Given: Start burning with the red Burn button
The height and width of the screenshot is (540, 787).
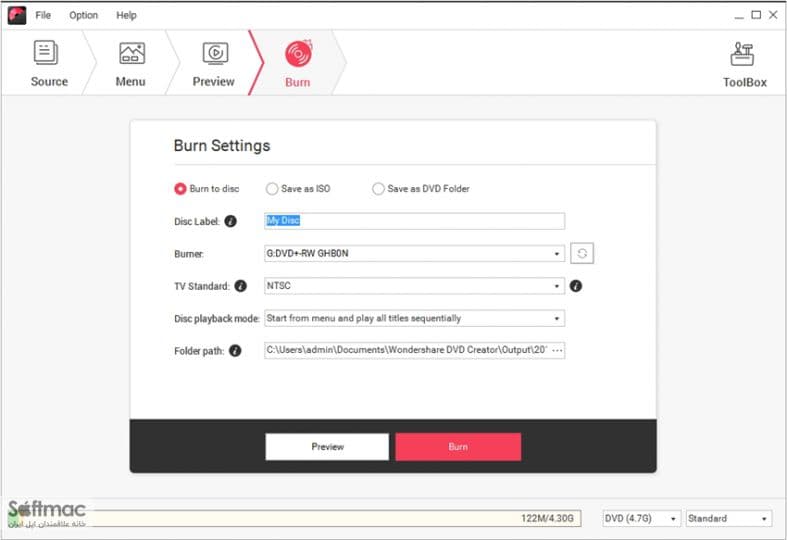Looking at the screenshot, I should point(458,447).
